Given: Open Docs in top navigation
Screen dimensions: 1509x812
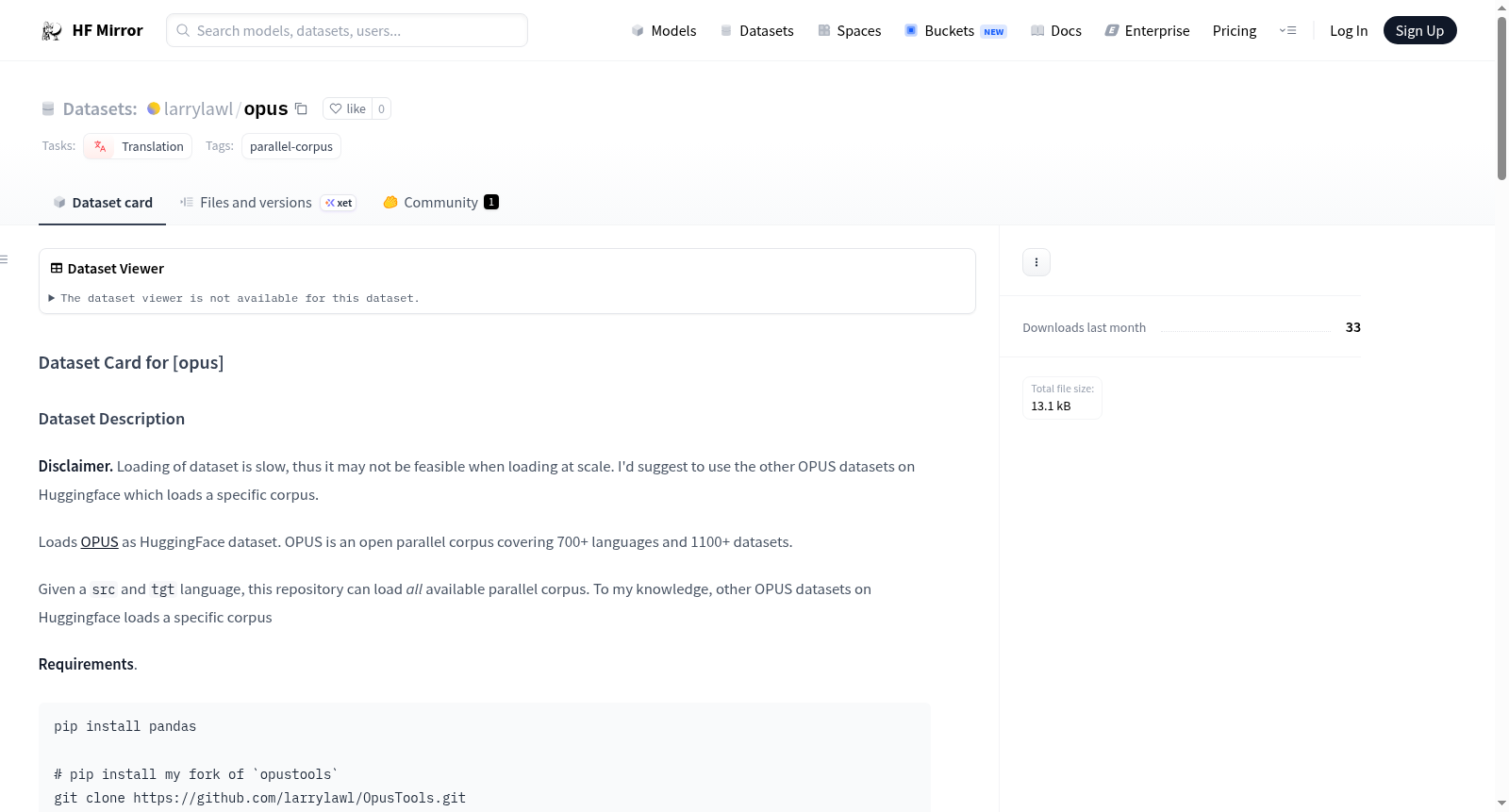Looking at the screenshot, I should [1056, 31].
